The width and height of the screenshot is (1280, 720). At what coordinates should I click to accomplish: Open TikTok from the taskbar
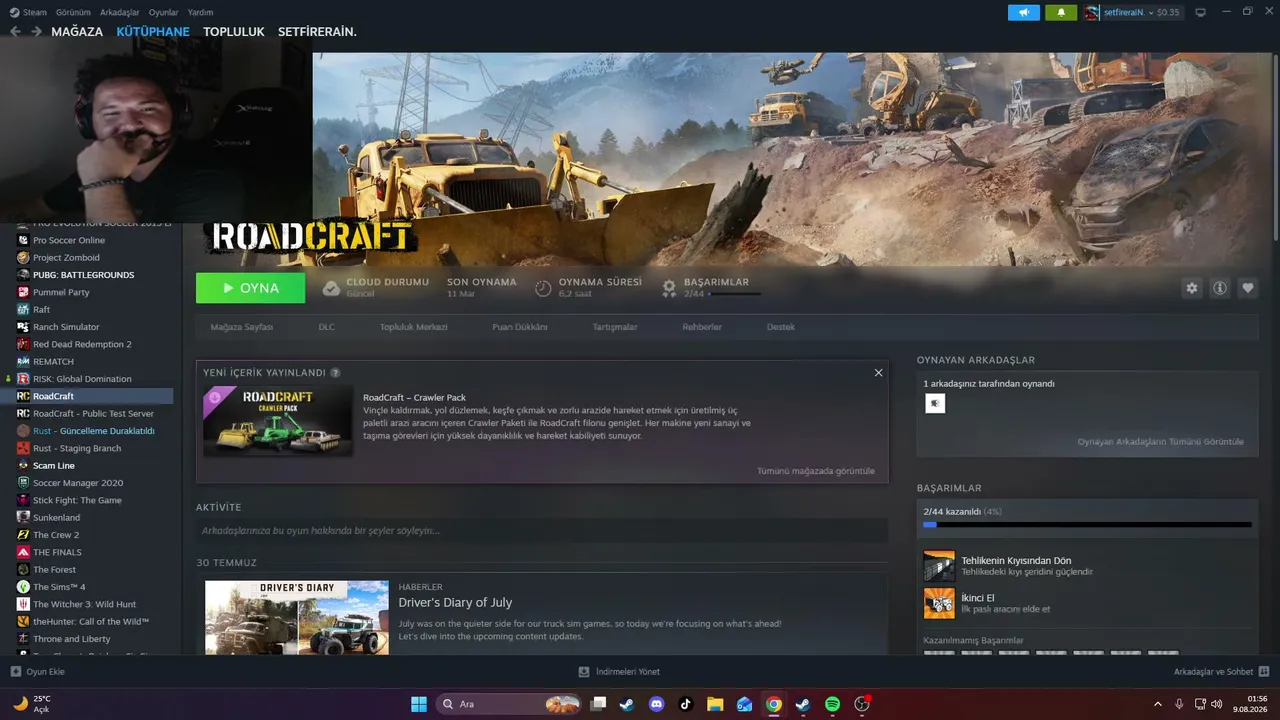point(685,704)
